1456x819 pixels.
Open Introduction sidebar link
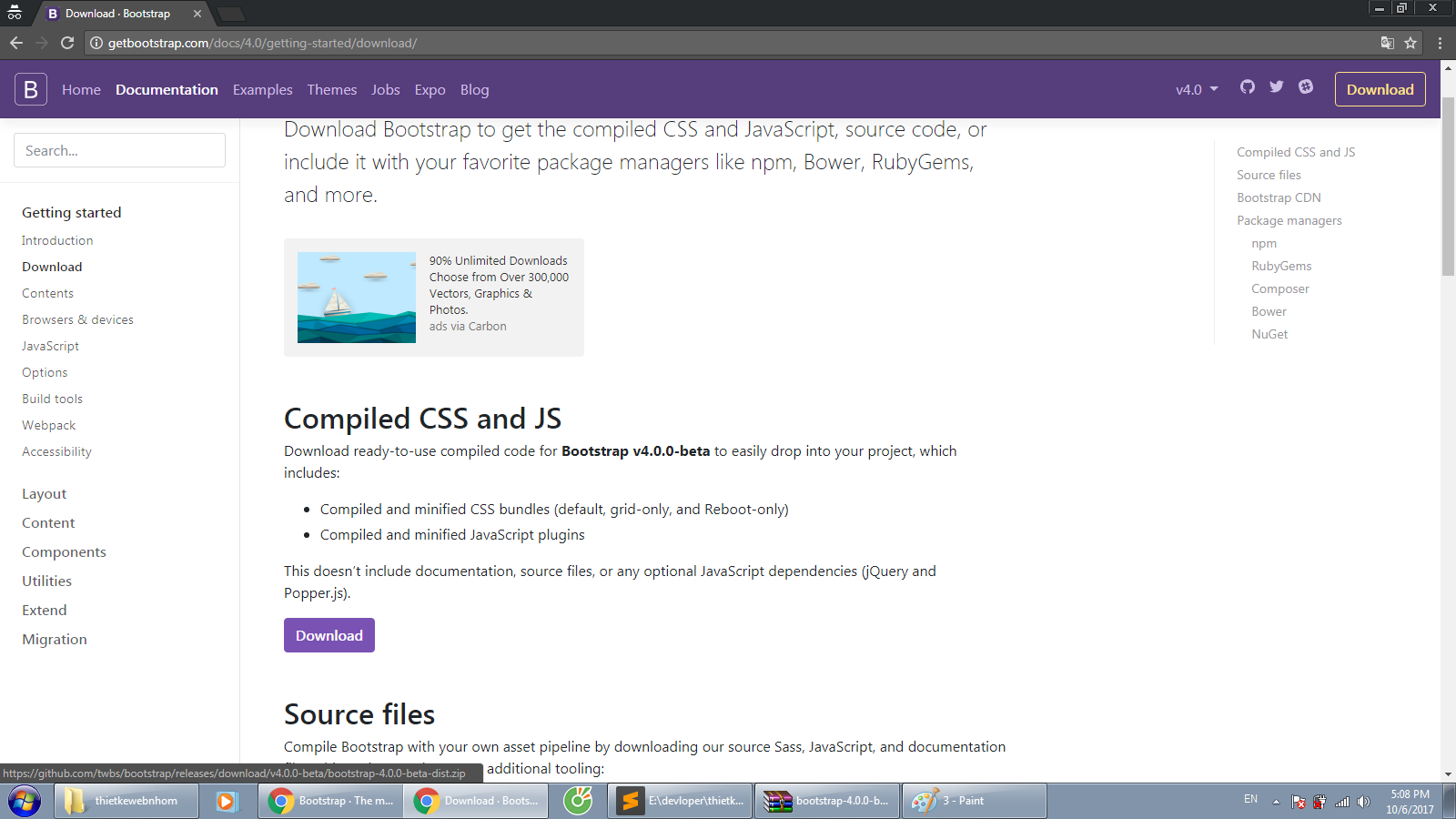coord(57,240)
